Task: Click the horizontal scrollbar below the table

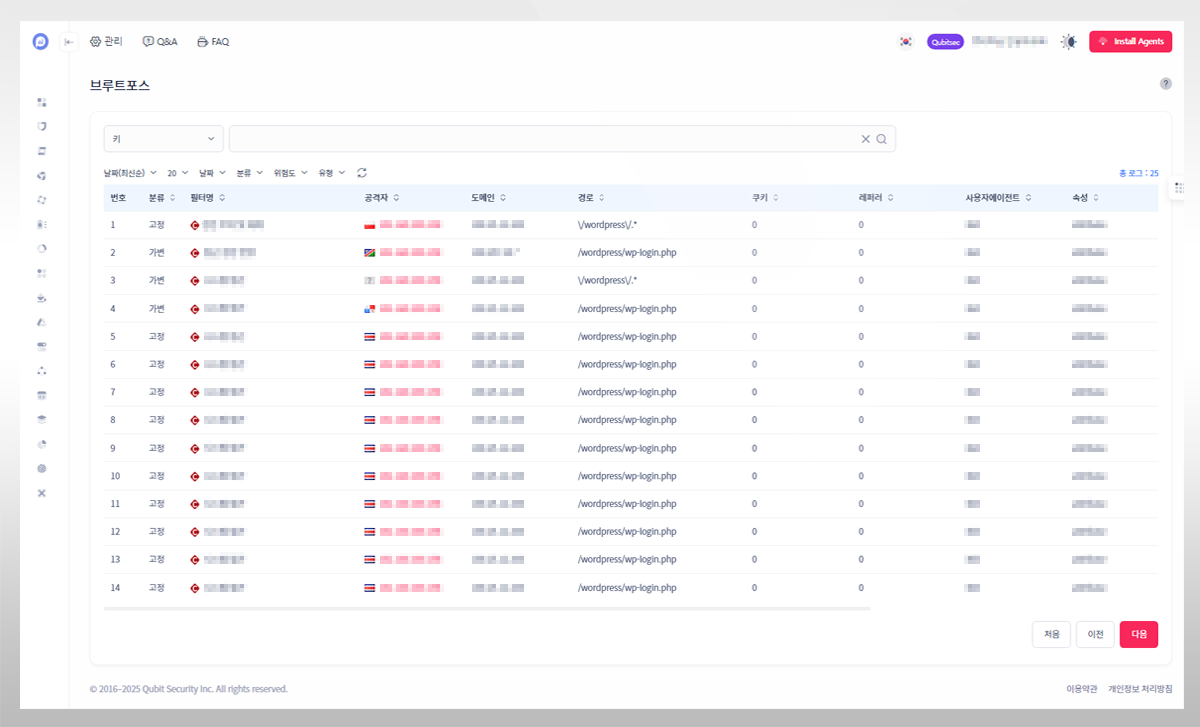Action: click(x=487, y=608)
